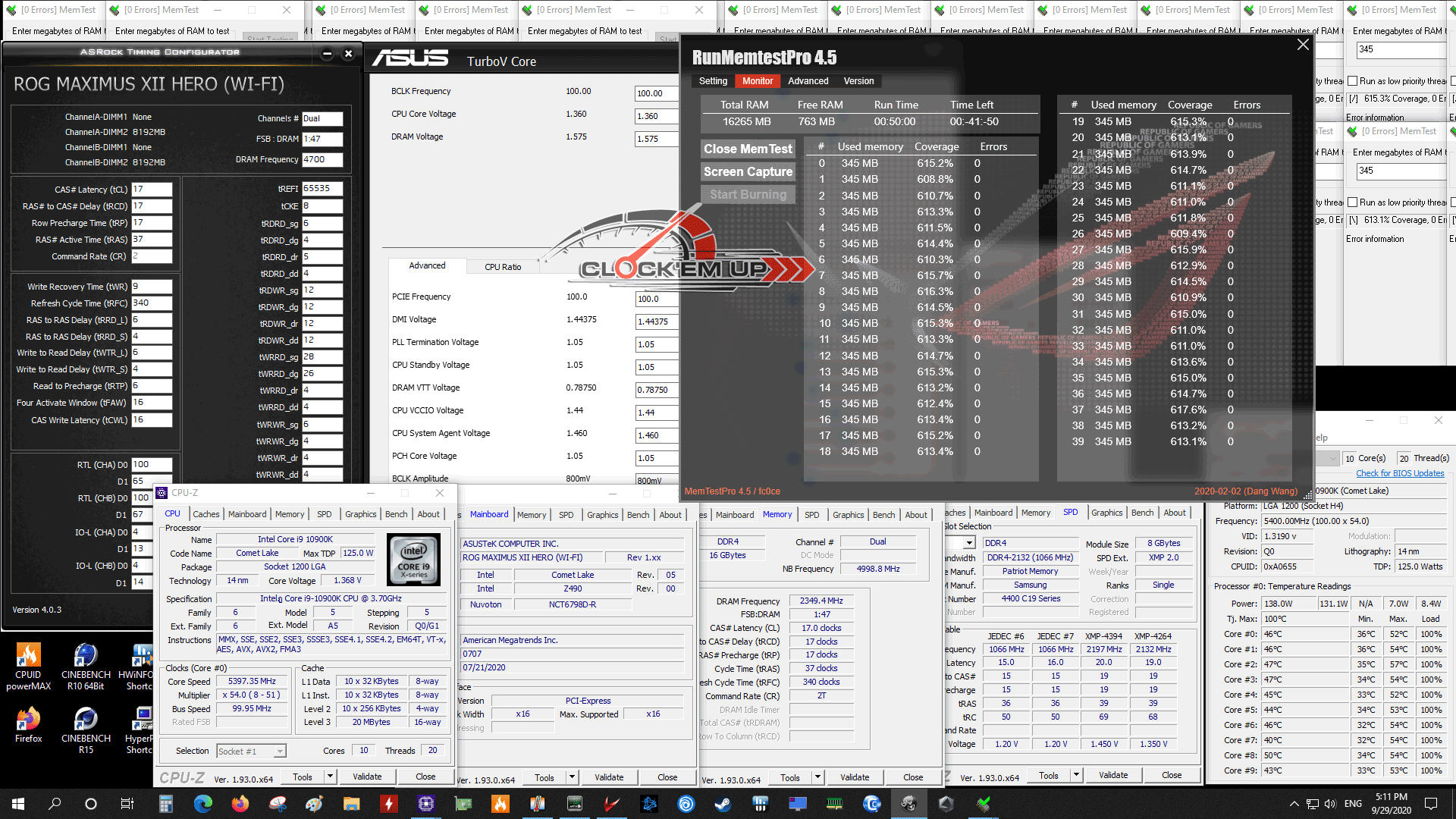The image size is (1456, 819).
Task: Switch to Setting tab in RunMemtestPro
Action: coord(713,81)
